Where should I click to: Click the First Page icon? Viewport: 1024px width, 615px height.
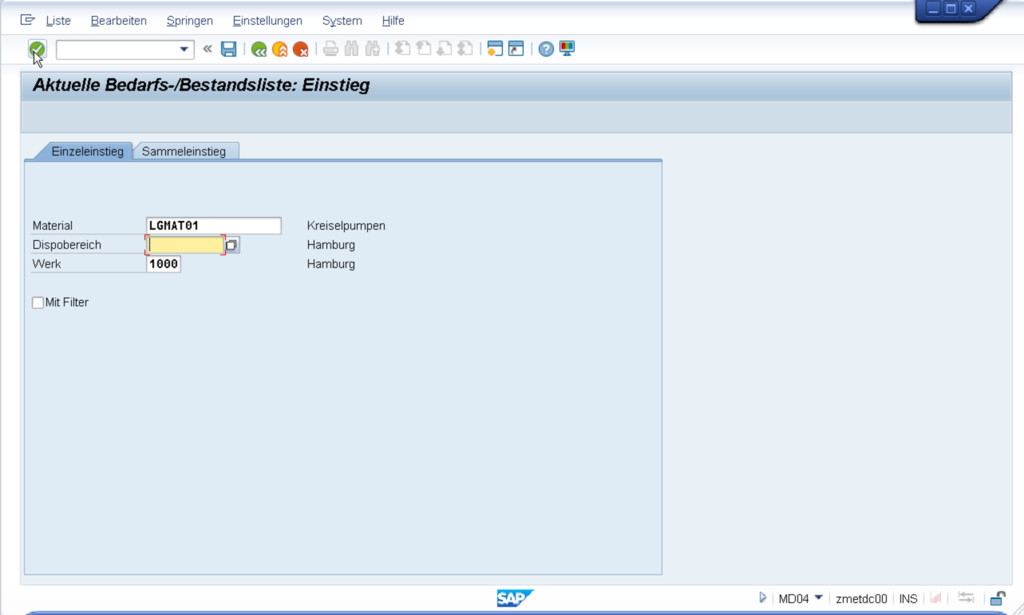[403, 49]
